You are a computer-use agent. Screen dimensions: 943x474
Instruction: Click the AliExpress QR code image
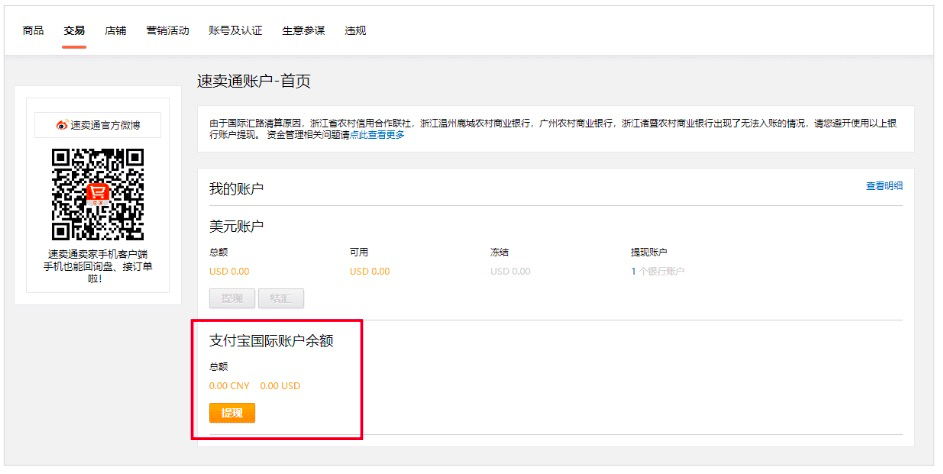click(97, 194)
